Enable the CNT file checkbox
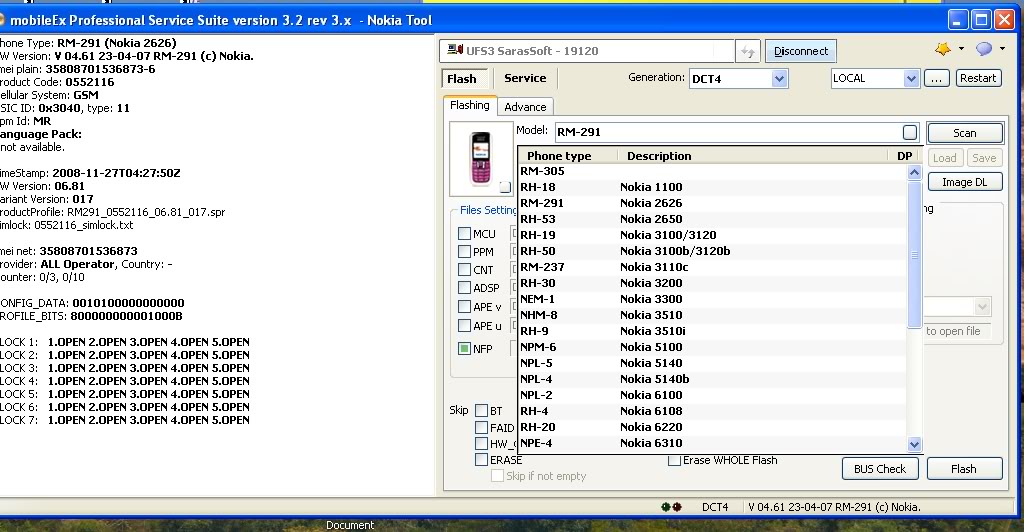 [464, 270]
